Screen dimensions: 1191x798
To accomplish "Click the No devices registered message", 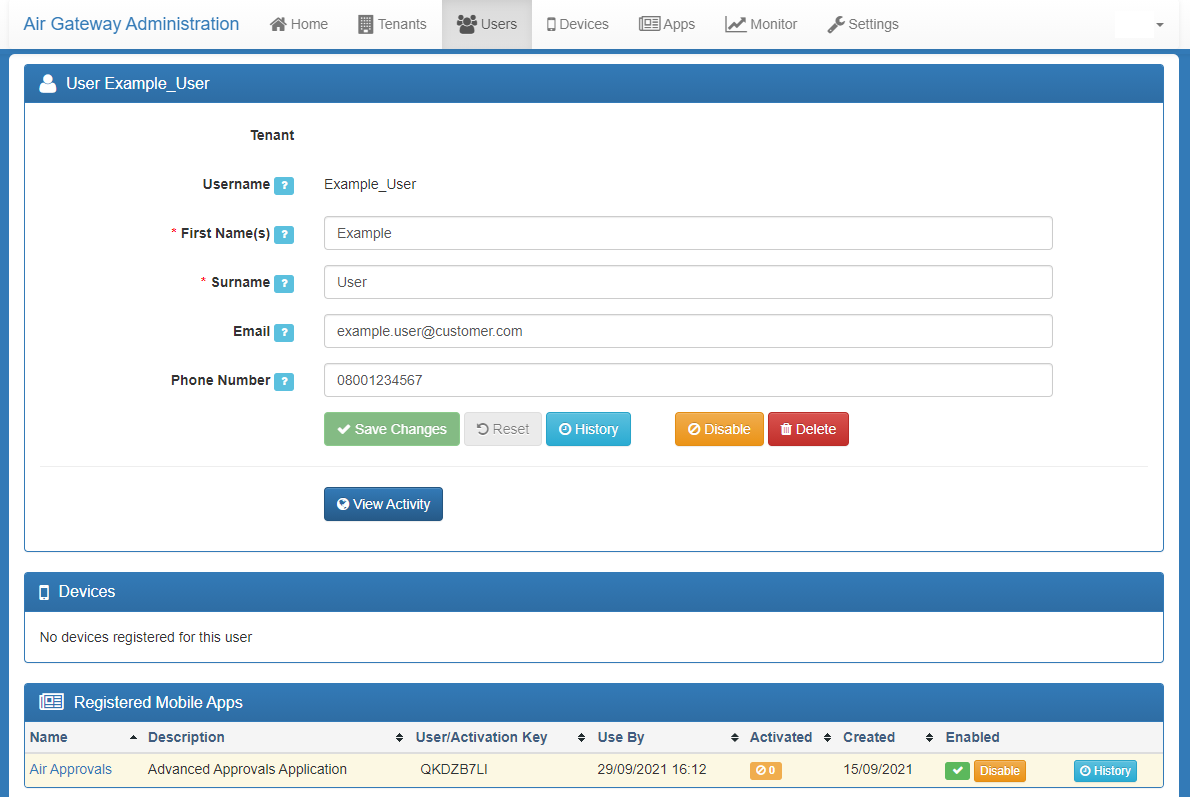I will 146,637.
